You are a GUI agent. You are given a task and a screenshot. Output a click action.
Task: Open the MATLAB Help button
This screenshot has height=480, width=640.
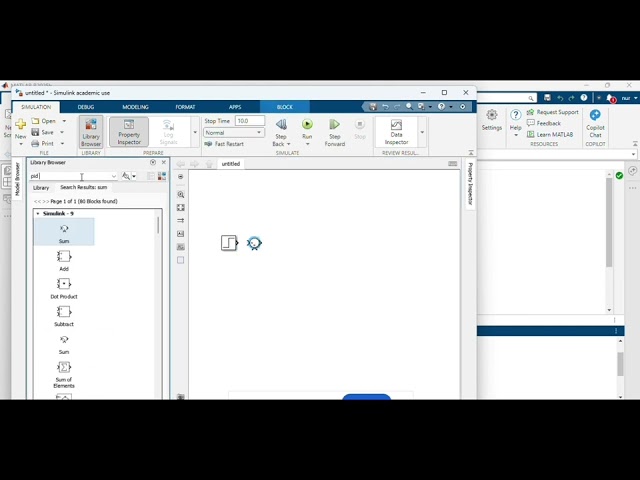(x=516, y=123)
